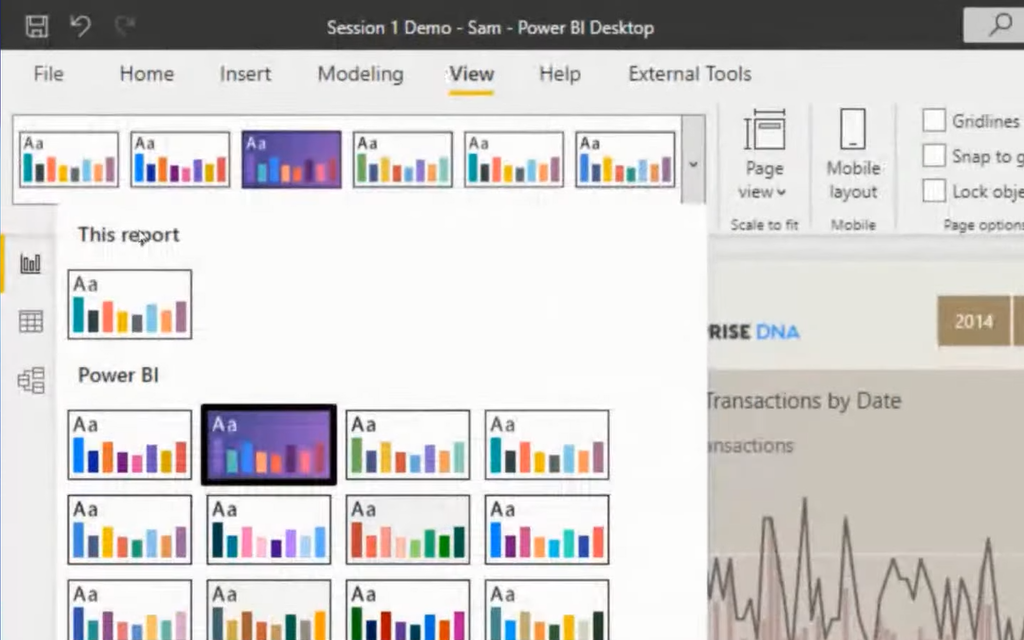Choose first Power BI theme in row one

tap(129, 445)
